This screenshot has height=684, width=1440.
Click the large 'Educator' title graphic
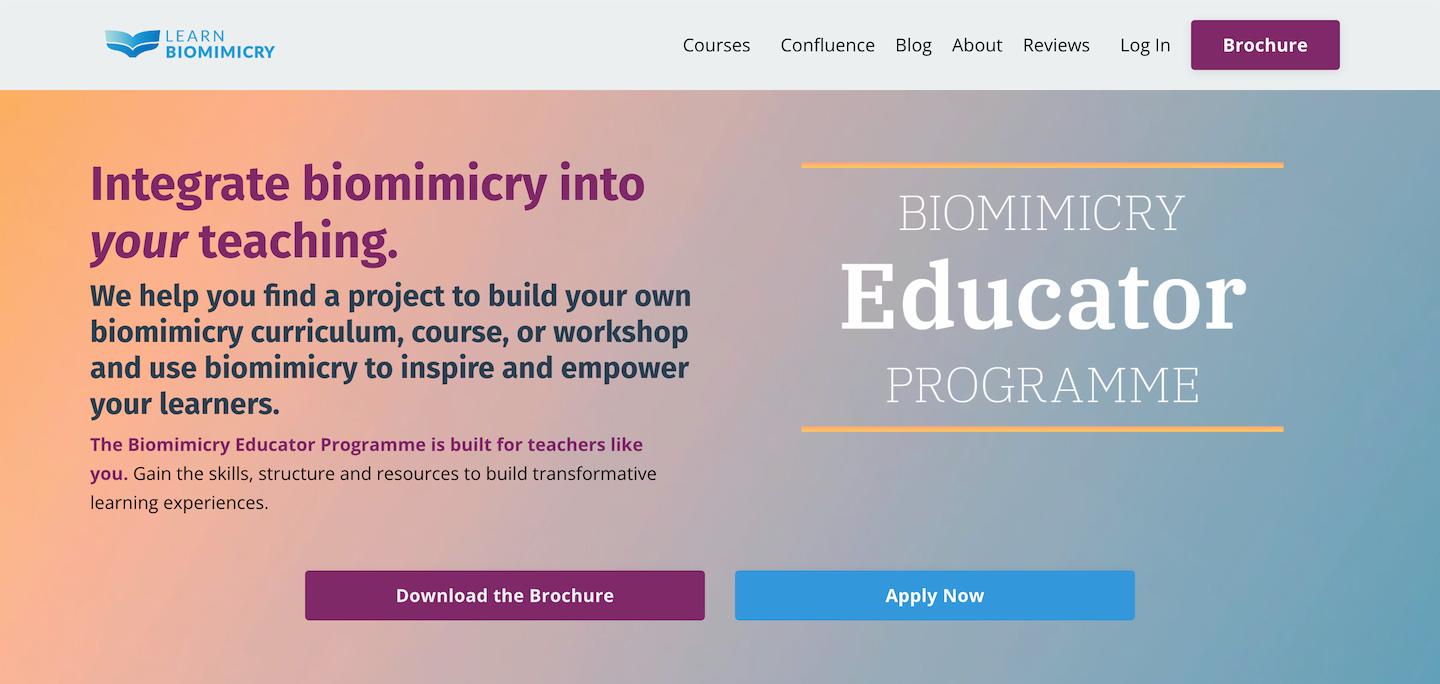coord(1042,297)
